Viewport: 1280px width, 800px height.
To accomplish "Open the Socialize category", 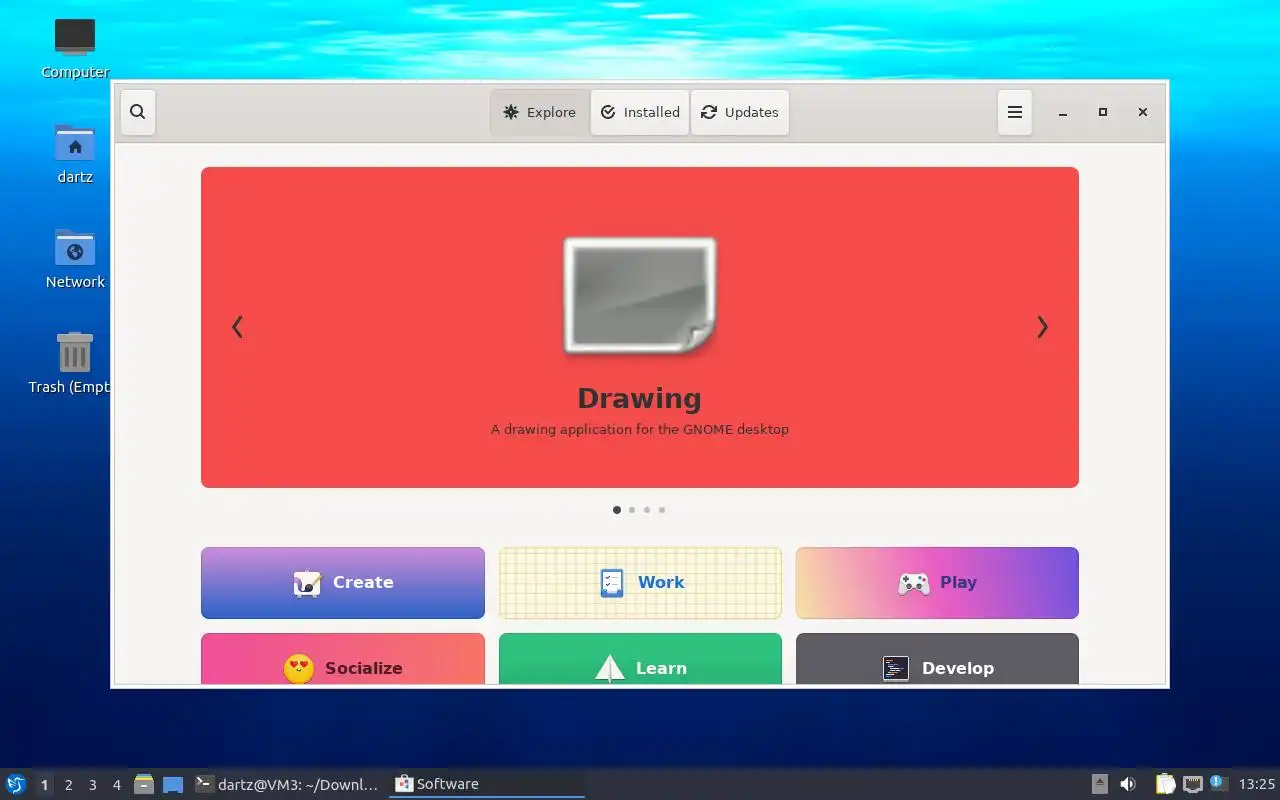I will click(343, 659).
